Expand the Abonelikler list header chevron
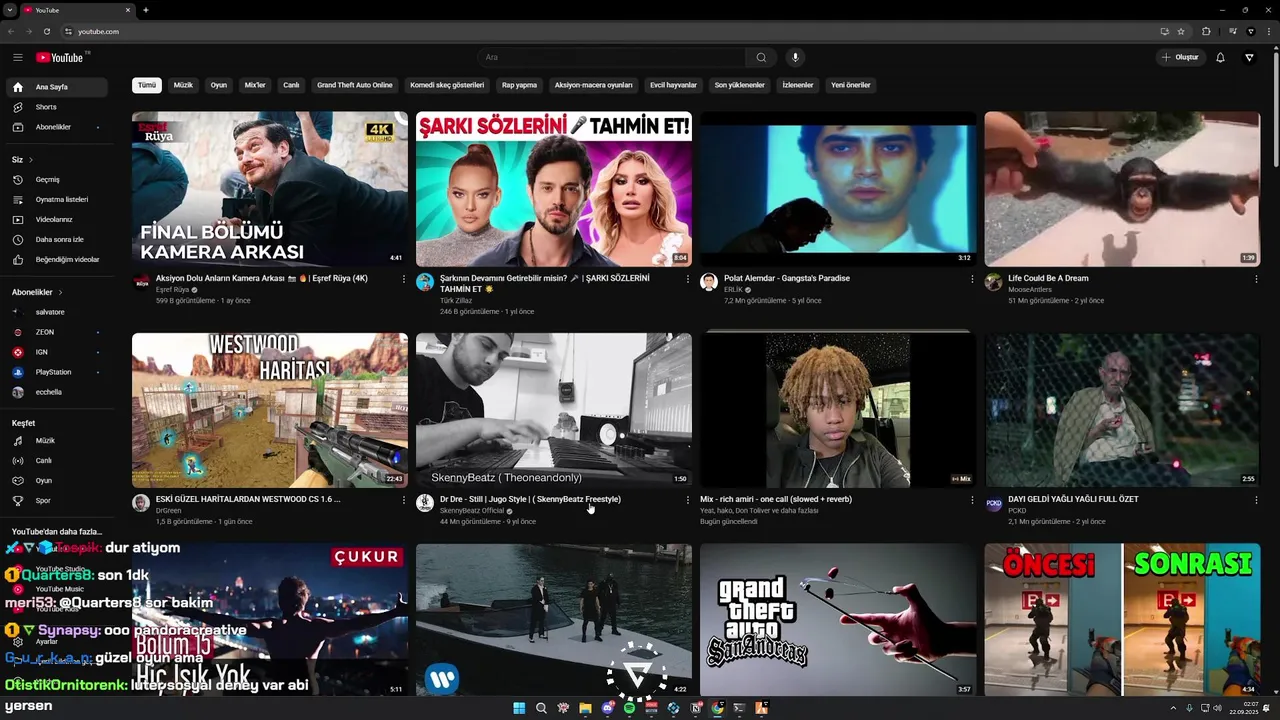Screen dimensions: 1280x720 (60, 293)
